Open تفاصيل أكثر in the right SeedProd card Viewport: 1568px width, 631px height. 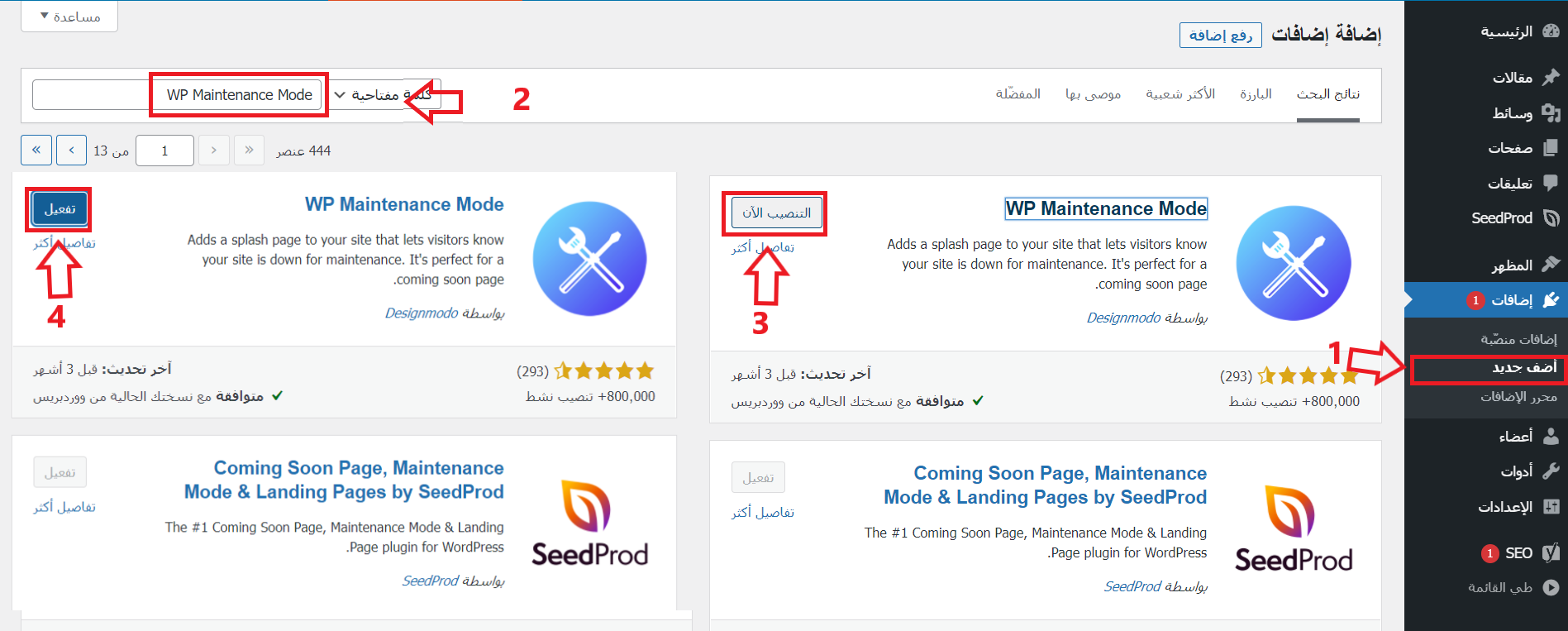(762, 513)
